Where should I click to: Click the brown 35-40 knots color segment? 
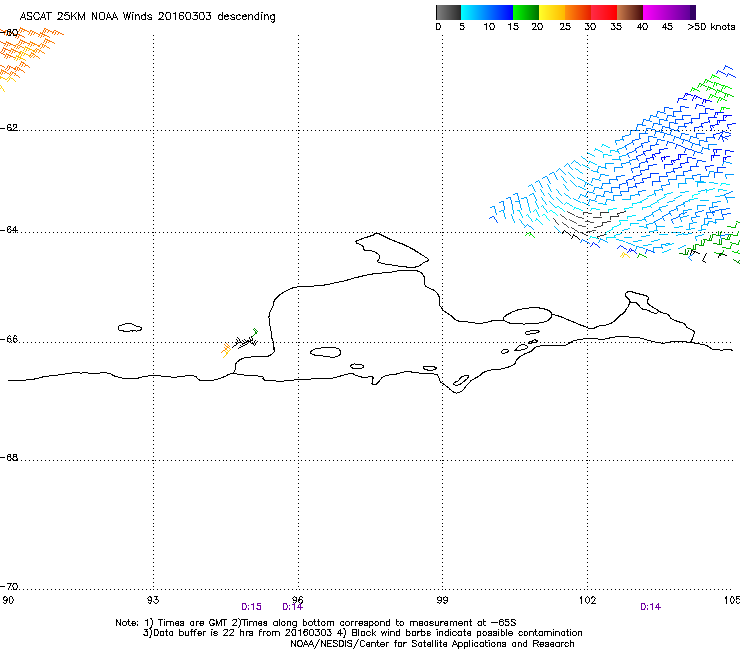point(630,12)
